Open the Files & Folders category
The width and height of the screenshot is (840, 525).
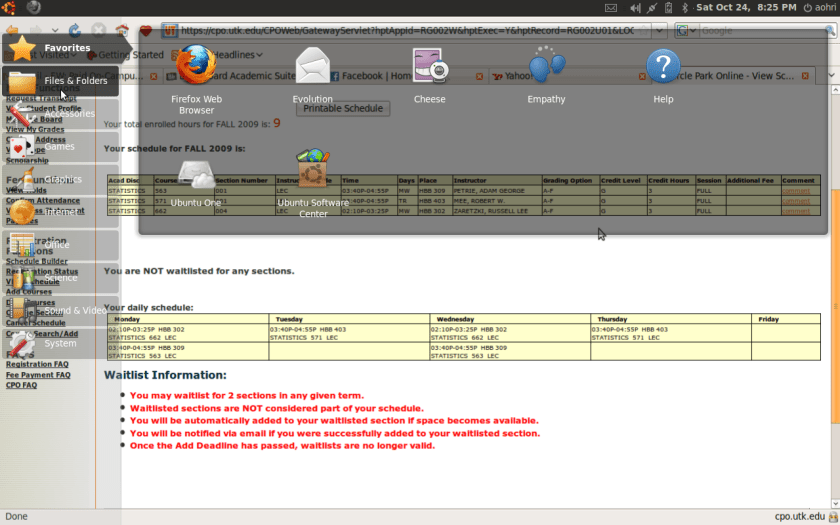(x=61, y=81)
